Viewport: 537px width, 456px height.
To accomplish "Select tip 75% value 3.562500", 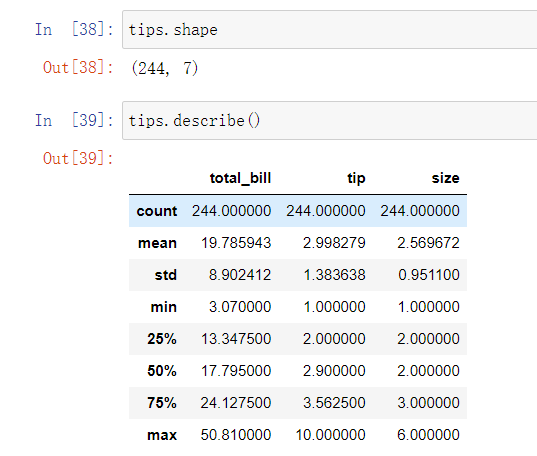I will 334,403.
